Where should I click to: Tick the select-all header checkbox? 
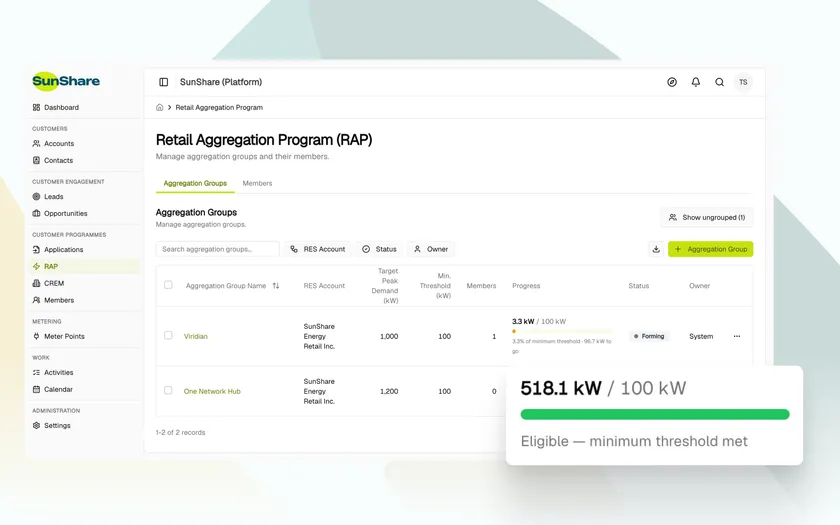coord(168,285)
